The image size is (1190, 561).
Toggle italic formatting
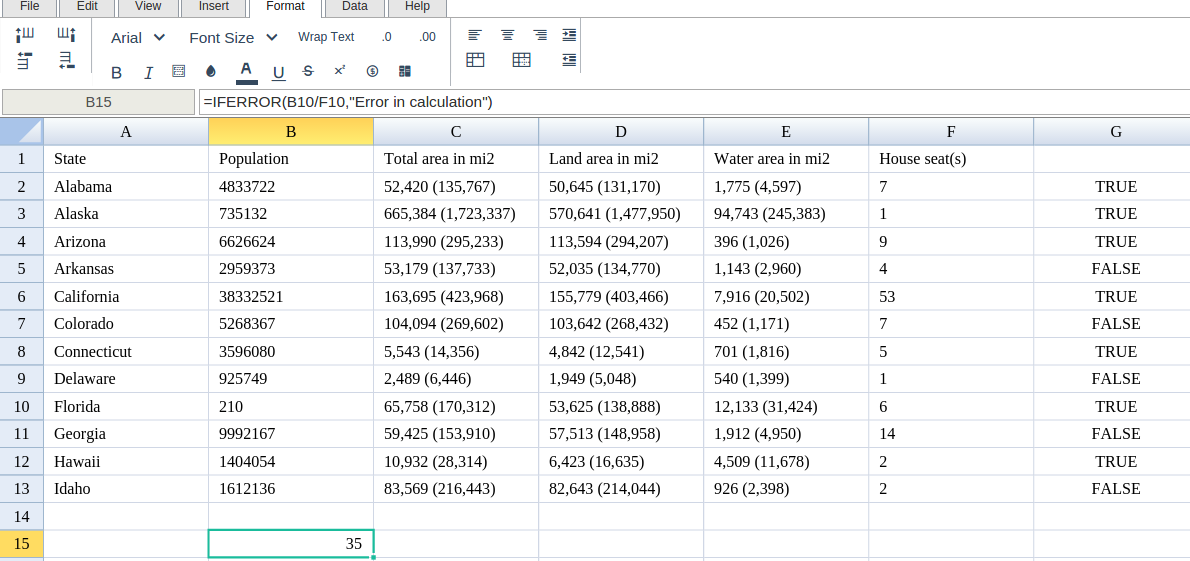(x=149, y=72)
